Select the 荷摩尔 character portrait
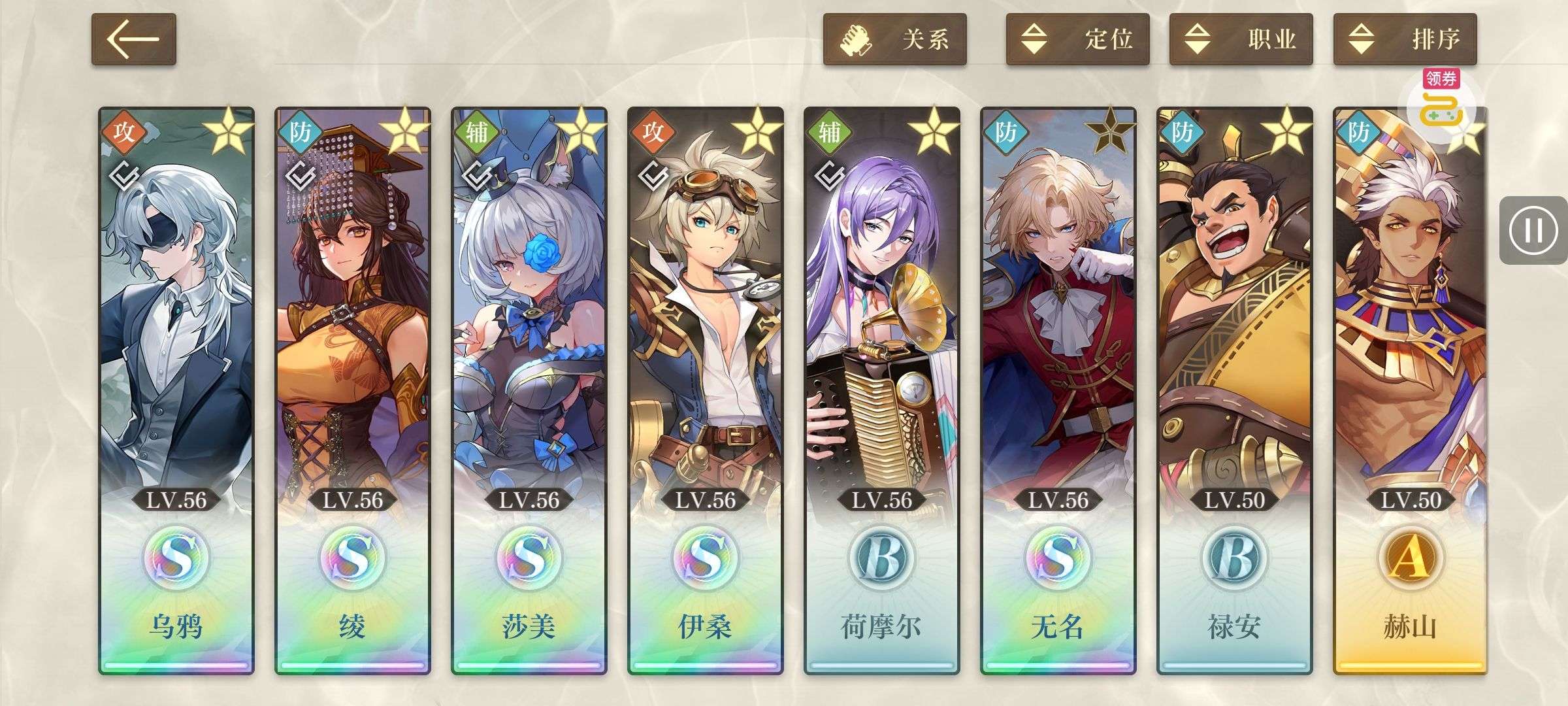 coord(882,314)
